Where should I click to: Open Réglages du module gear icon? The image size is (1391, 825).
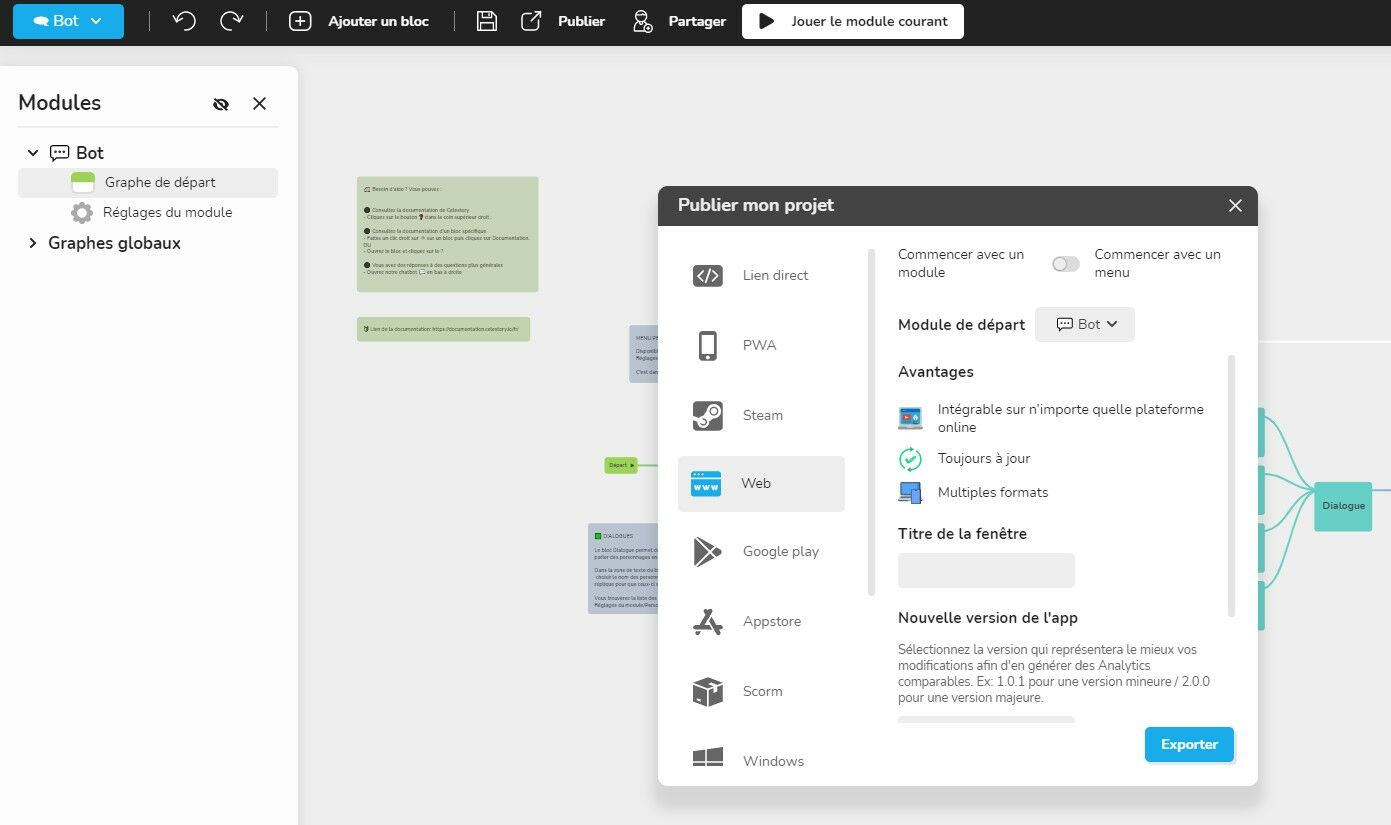click(x=82, y=213)
